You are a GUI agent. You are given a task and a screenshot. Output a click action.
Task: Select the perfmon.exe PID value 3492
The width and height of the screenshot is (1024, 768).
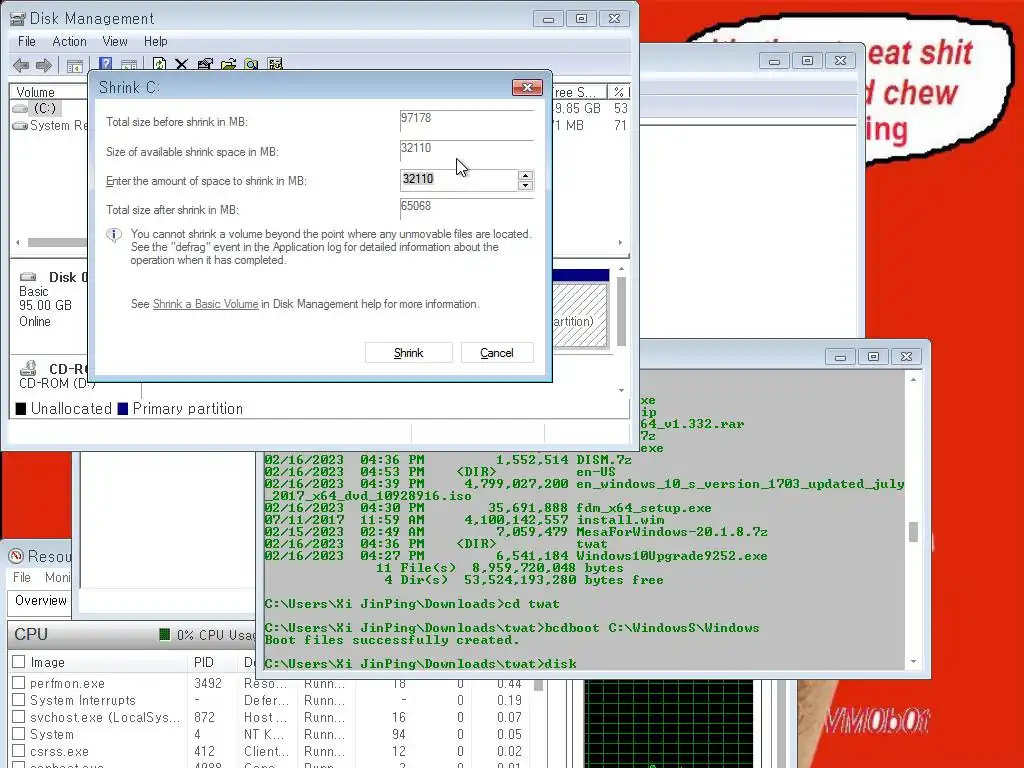pyautogui.click(x=208, y=683)
